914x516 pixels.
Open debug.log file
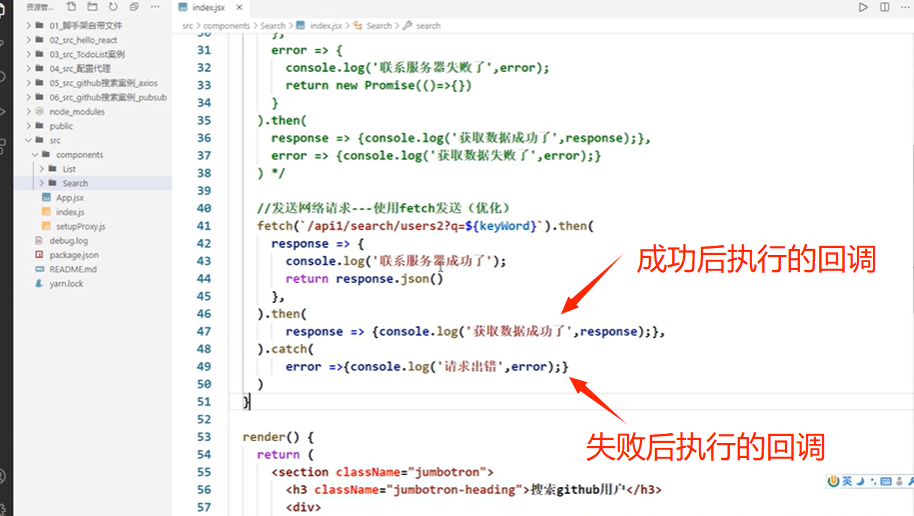[69, 241]
